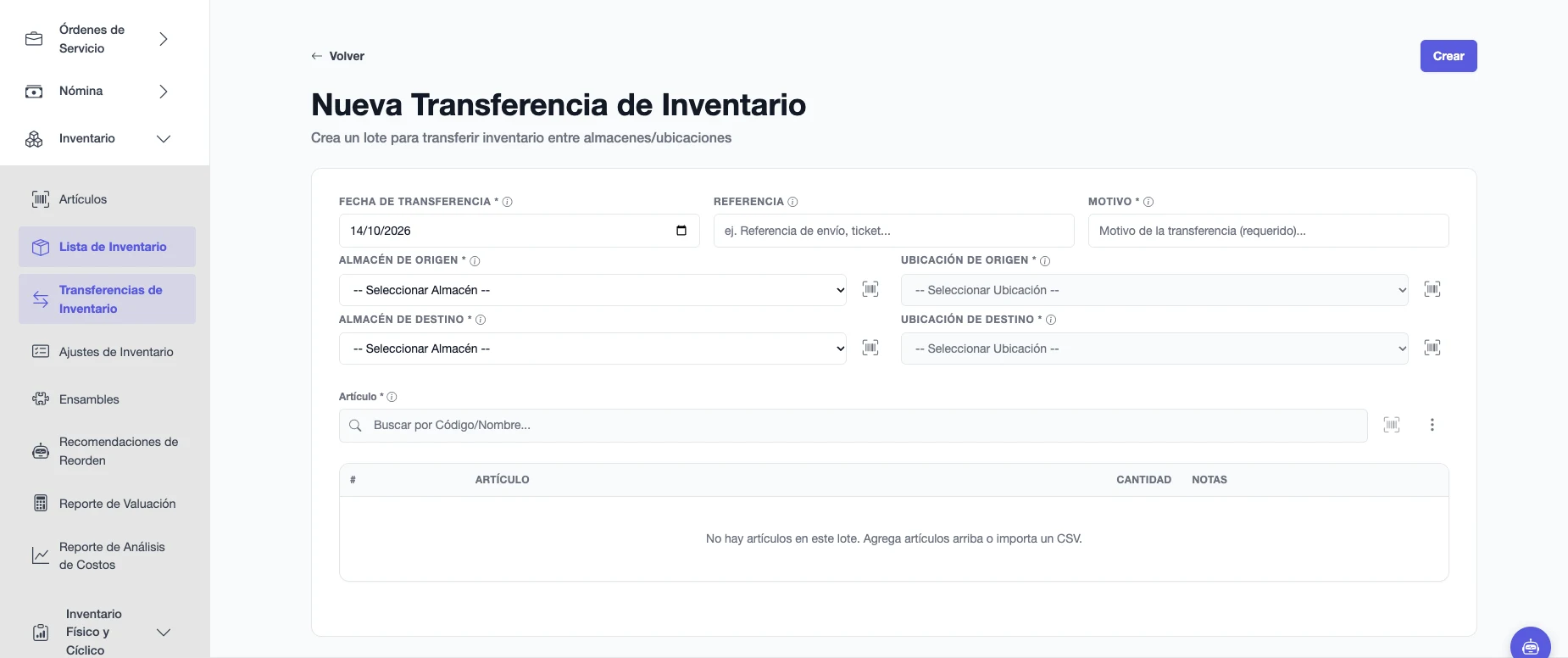Scan barcode for Almacén de Origen
Viewport: 1568px width, 658px height.
870,289
